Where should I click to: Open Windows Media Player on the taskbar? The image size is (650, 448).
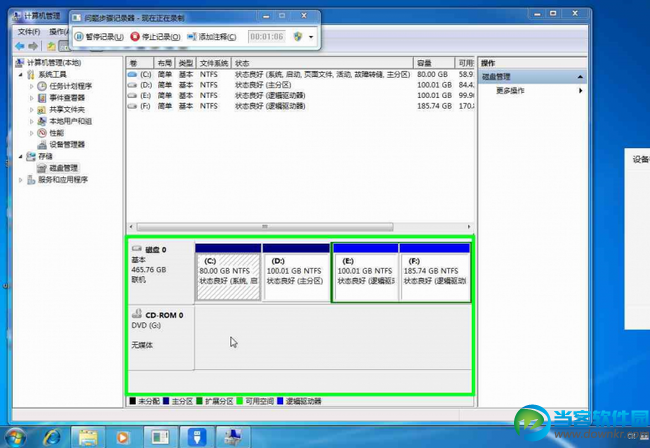coord(123,438)
